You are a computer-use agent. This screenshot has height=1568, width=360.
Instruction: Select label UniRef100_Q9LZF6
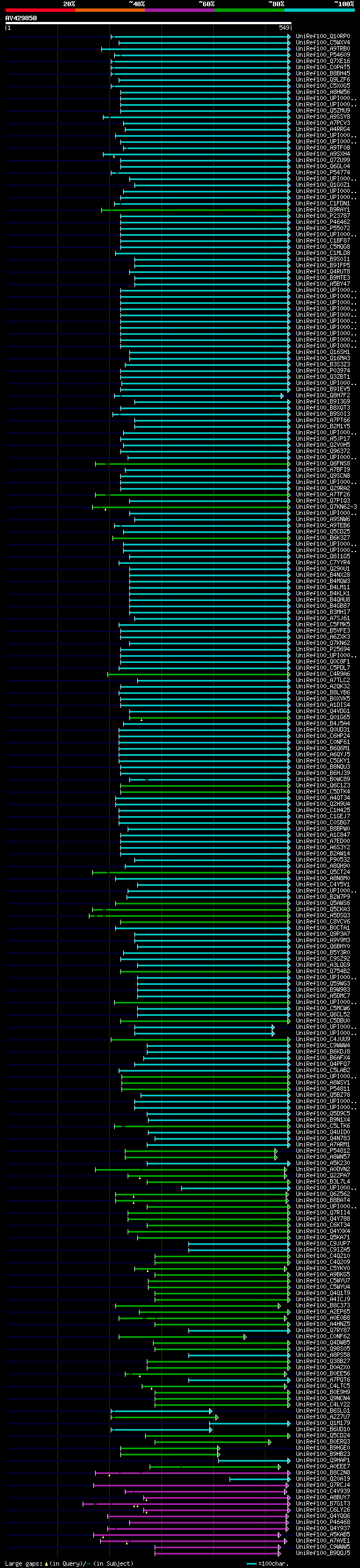pos(323,80)
